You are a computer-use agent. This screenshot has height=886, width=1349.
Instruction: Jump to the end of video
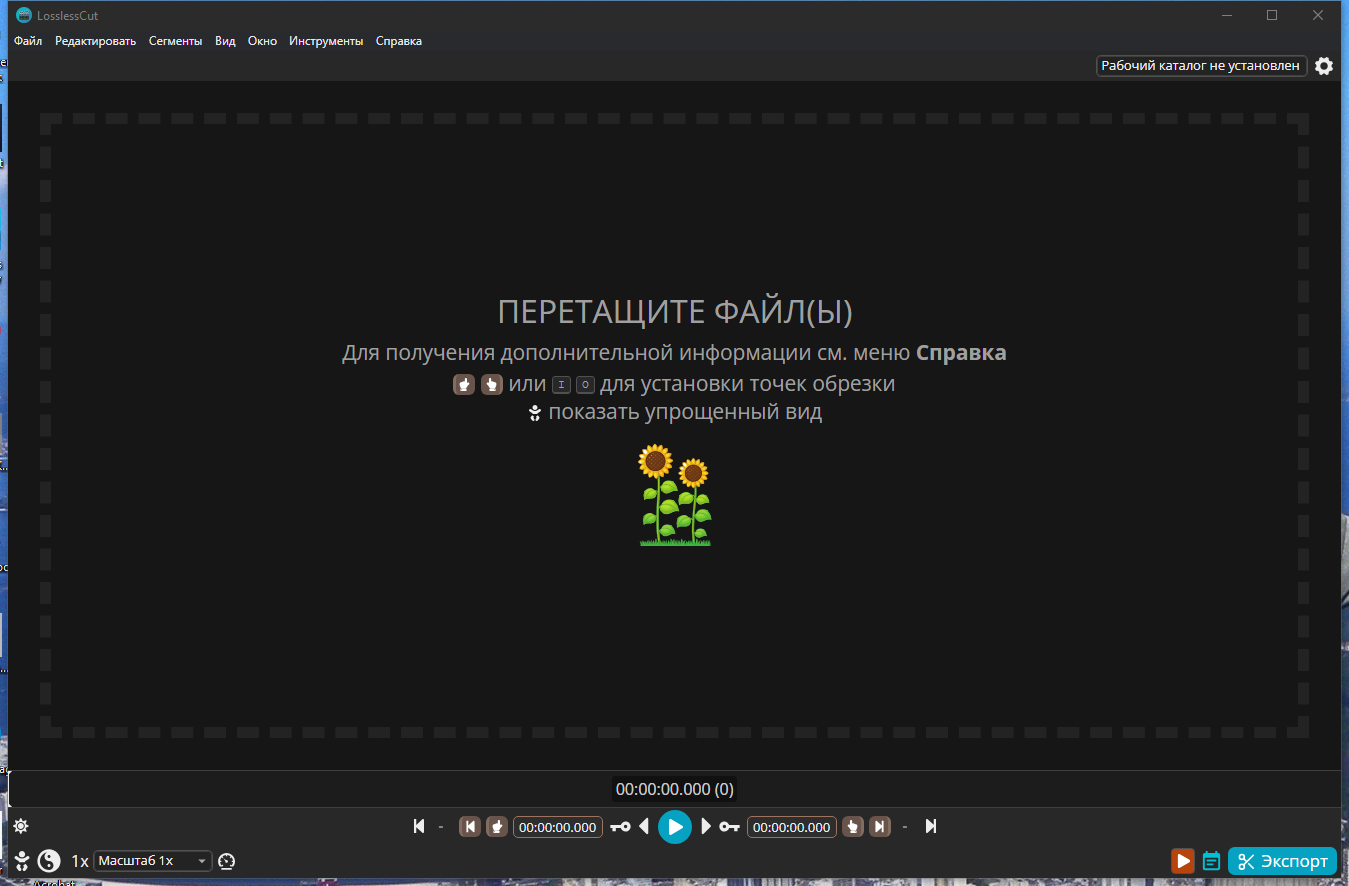coord(931,827)
